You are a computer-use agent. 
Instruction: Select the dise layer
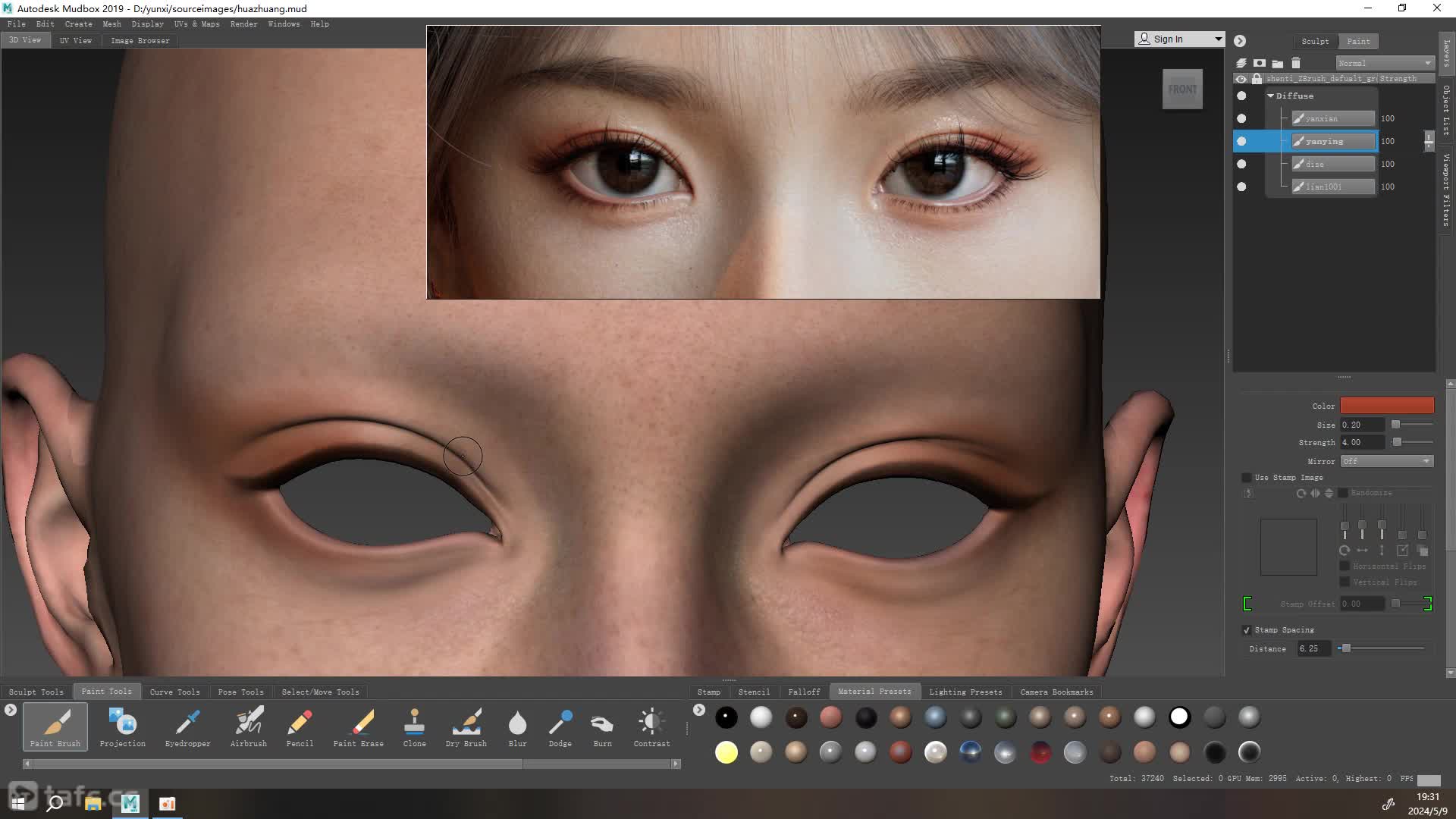point(1333,164)
